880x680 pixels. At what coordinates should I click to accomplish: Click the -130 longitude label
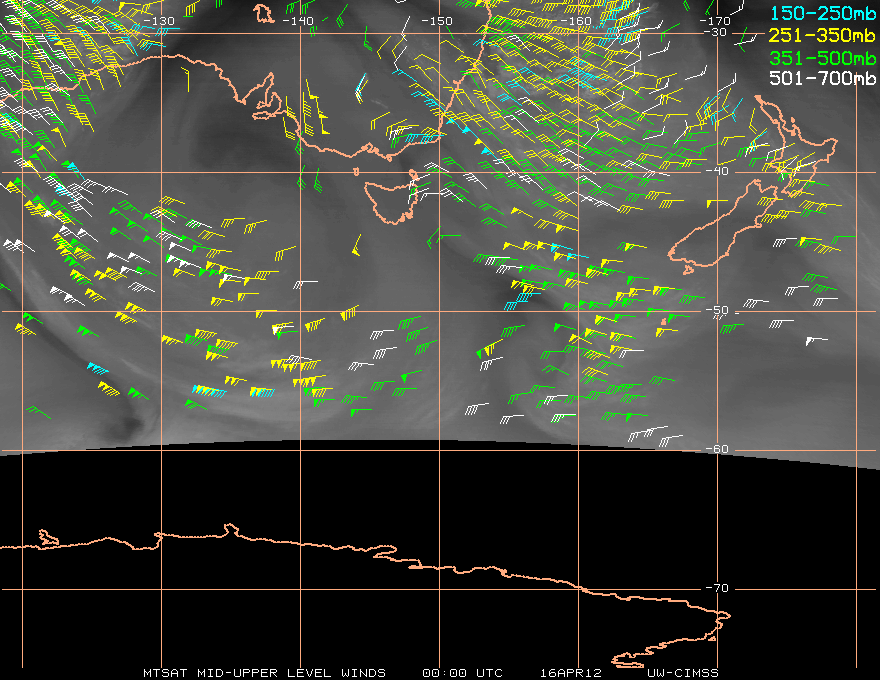click(158, 21)
